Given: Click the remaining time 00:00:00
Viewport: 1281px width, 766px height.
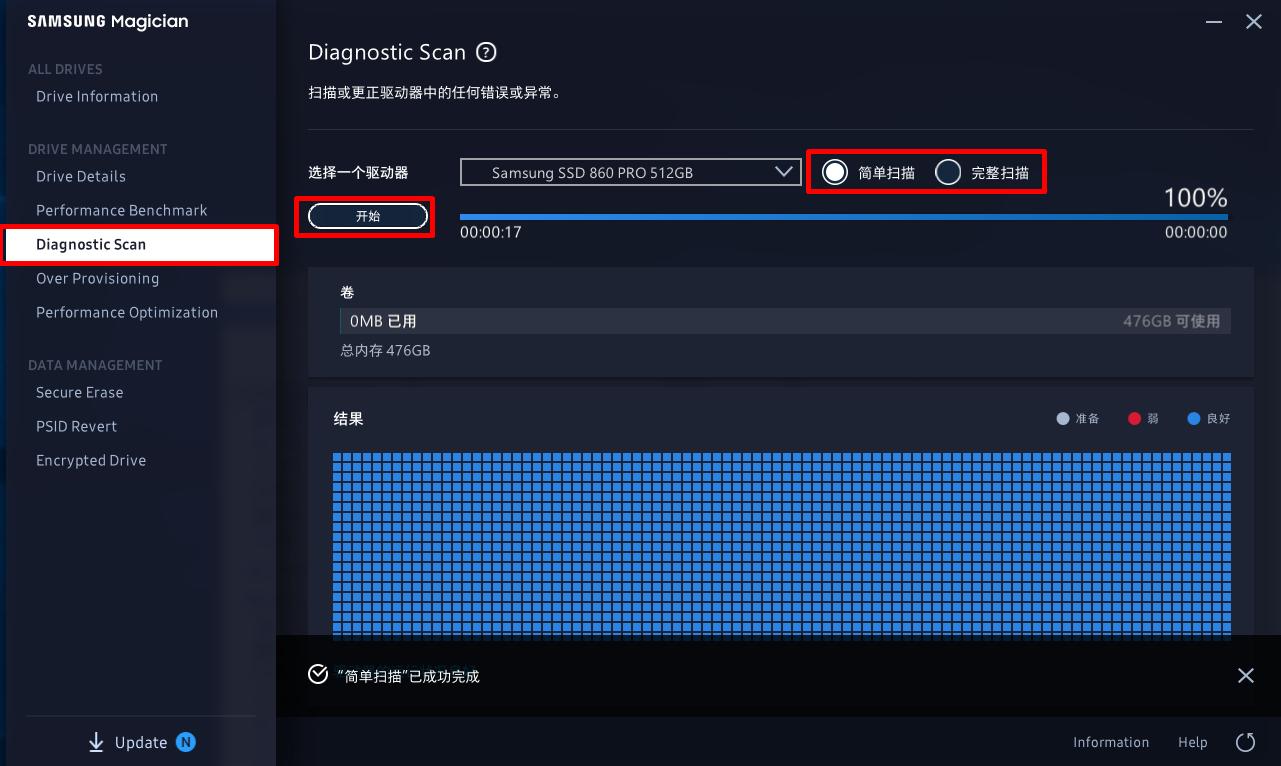Looking at the screenshot, I should click(1196, 233).
